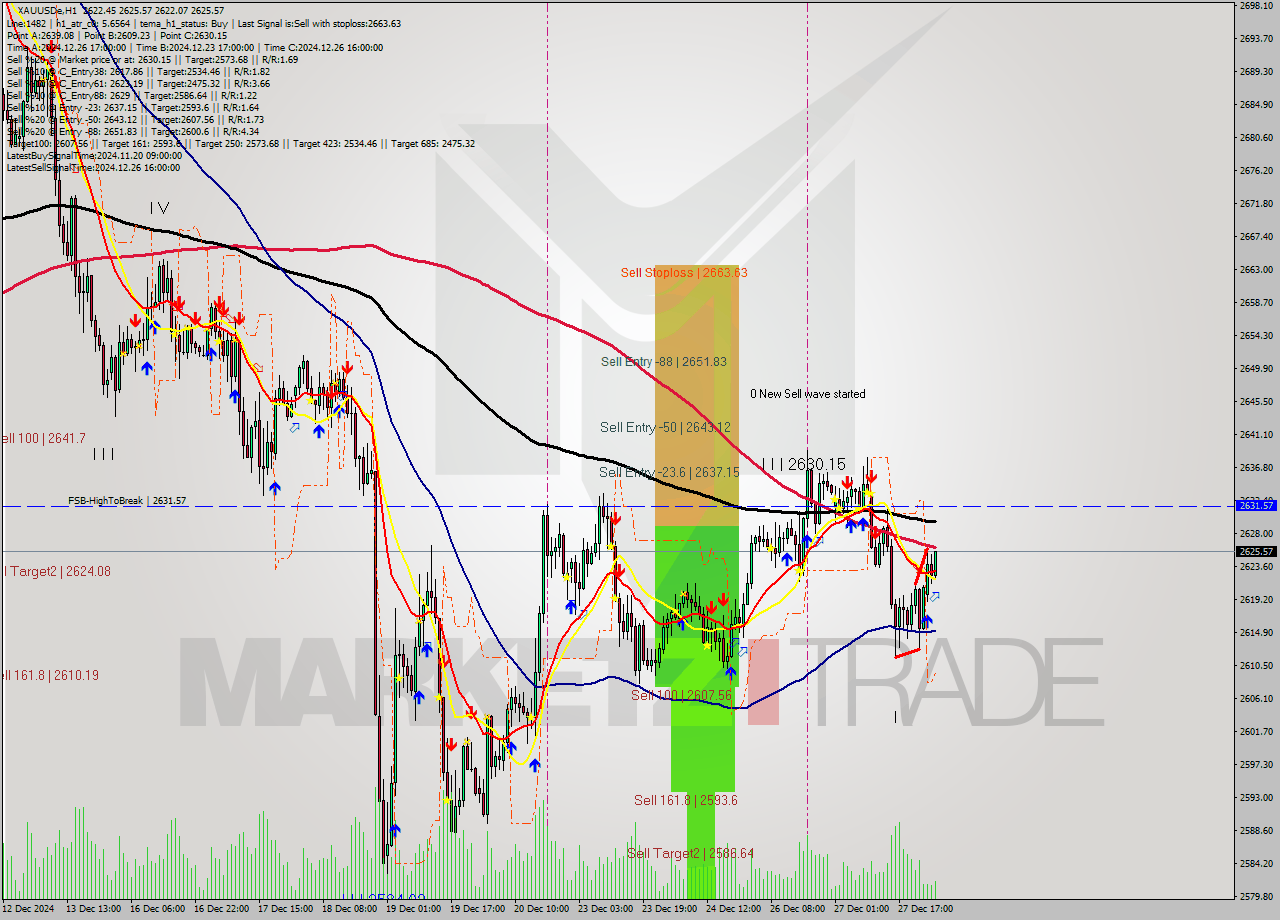Click the orange sell stoploss zone rectangle

click(697, 395)
